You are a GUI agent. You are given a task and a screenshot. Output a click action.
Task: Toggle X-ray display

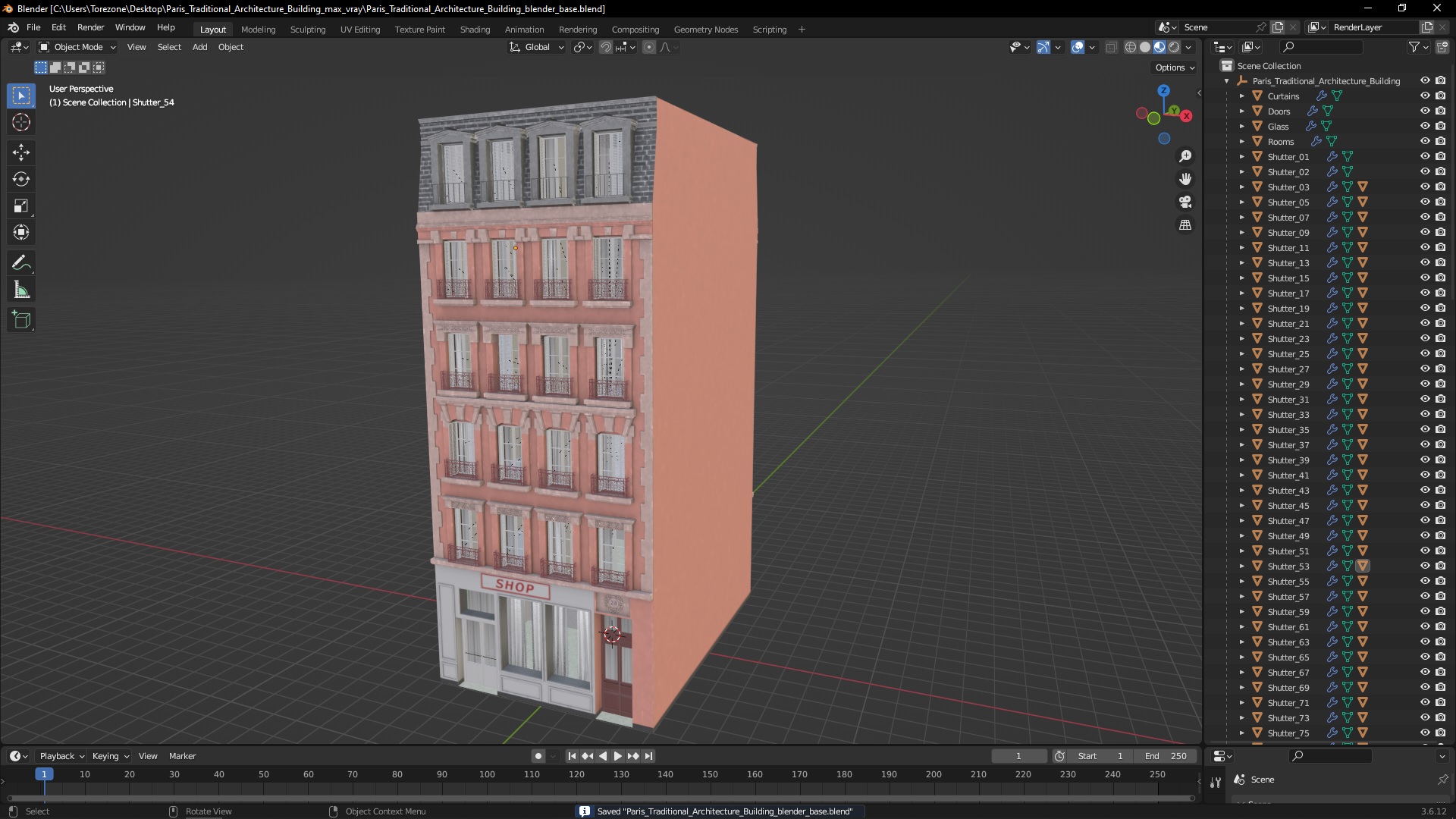click(x=1112, y=47)
